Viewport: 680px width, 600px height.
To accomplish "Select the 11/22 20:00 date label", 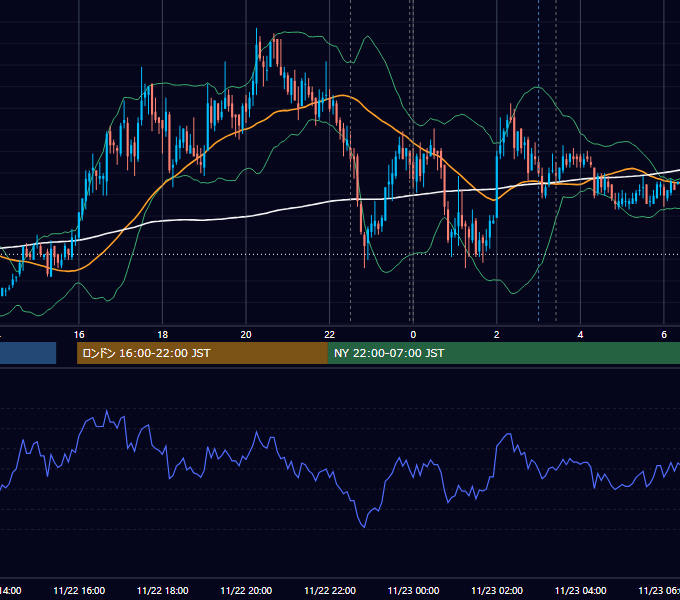I will click(246, 591).
